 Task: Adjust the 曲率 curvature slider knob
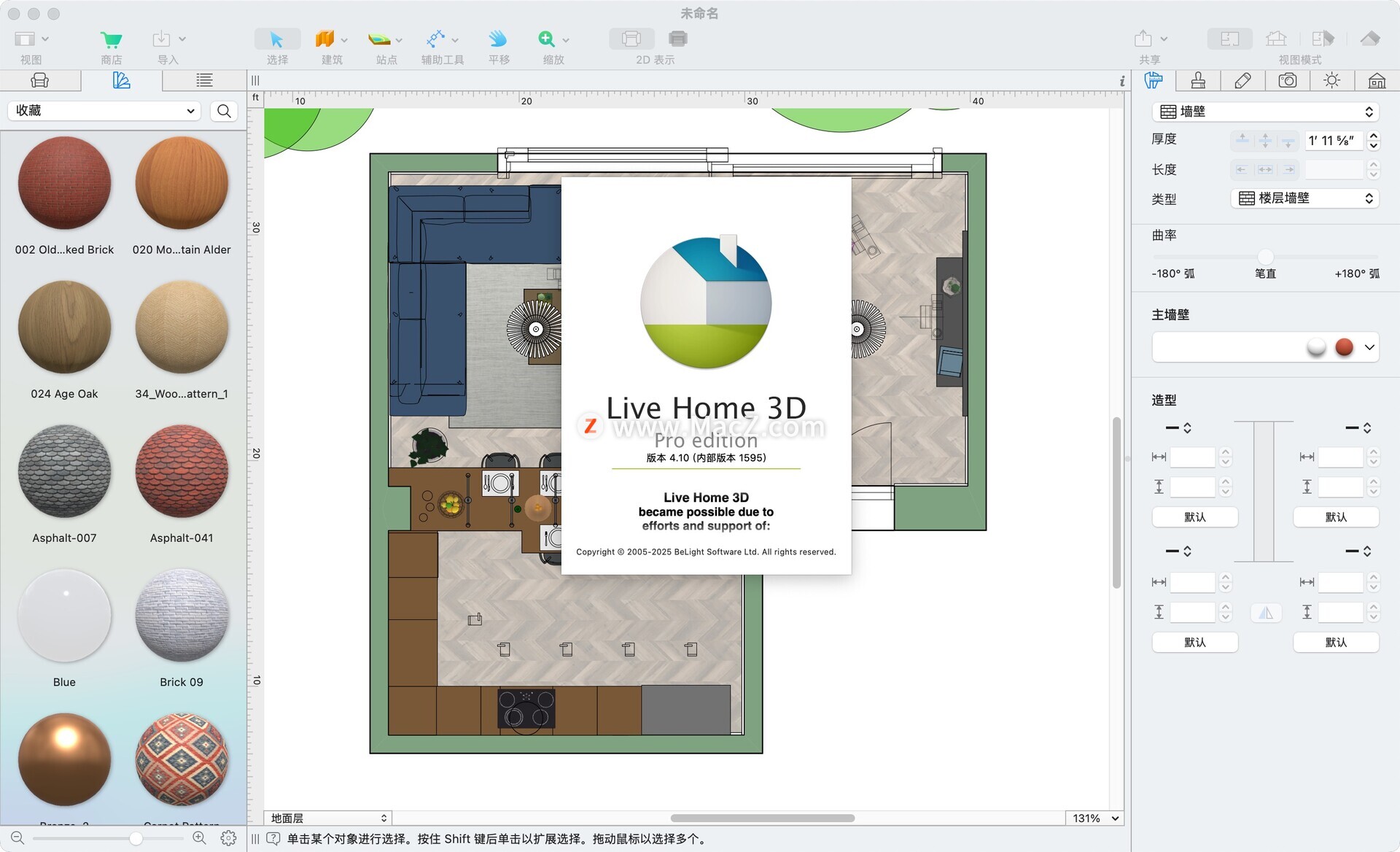1266,256
